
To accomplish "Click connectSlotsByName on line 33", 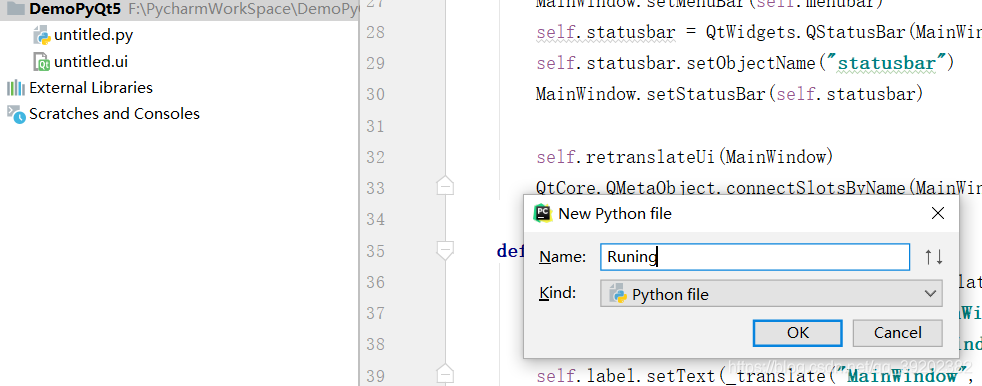I will click(817, 187).
